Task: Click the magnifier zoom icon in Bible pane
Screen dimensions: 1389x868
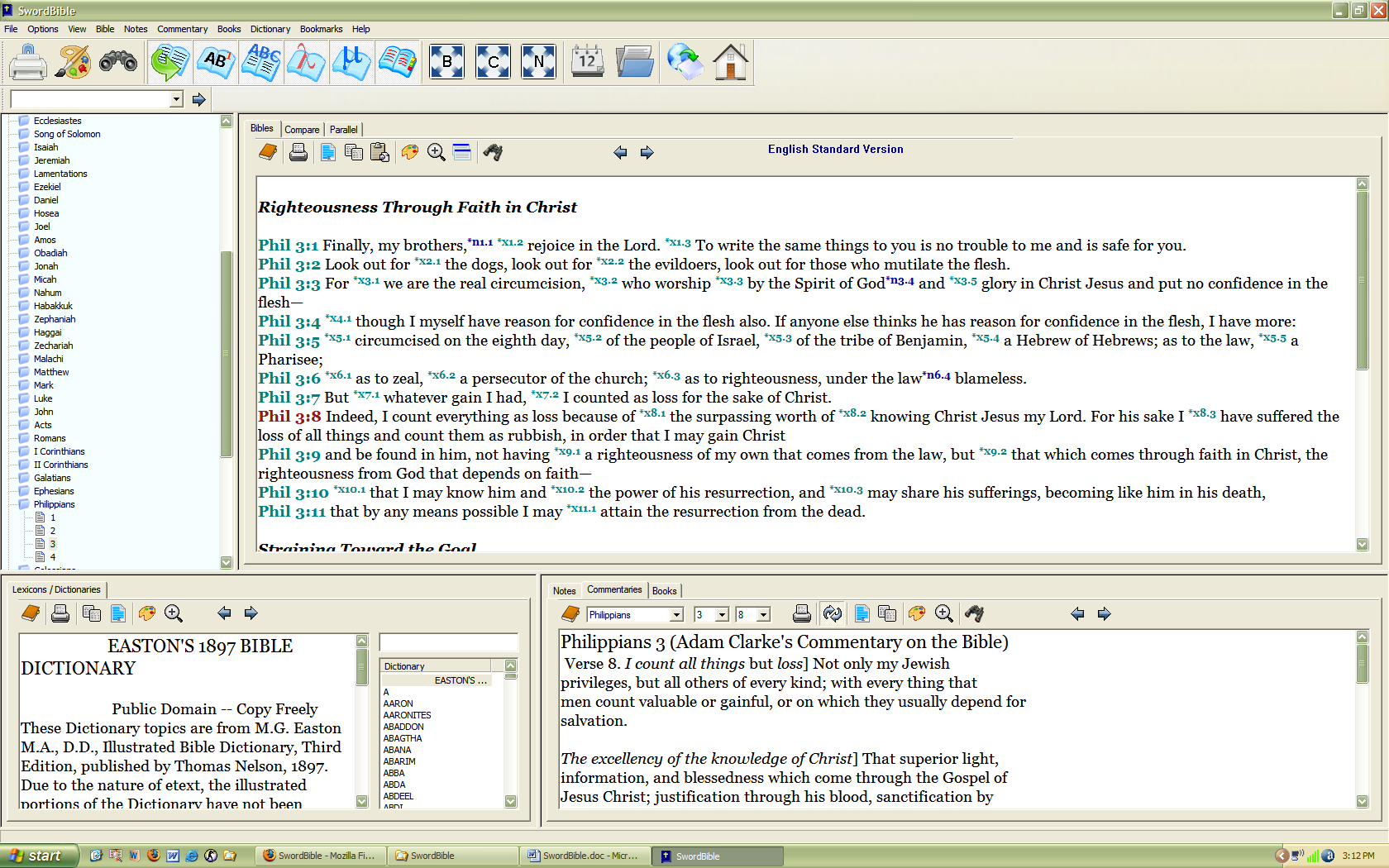Action: coord(437,152)
